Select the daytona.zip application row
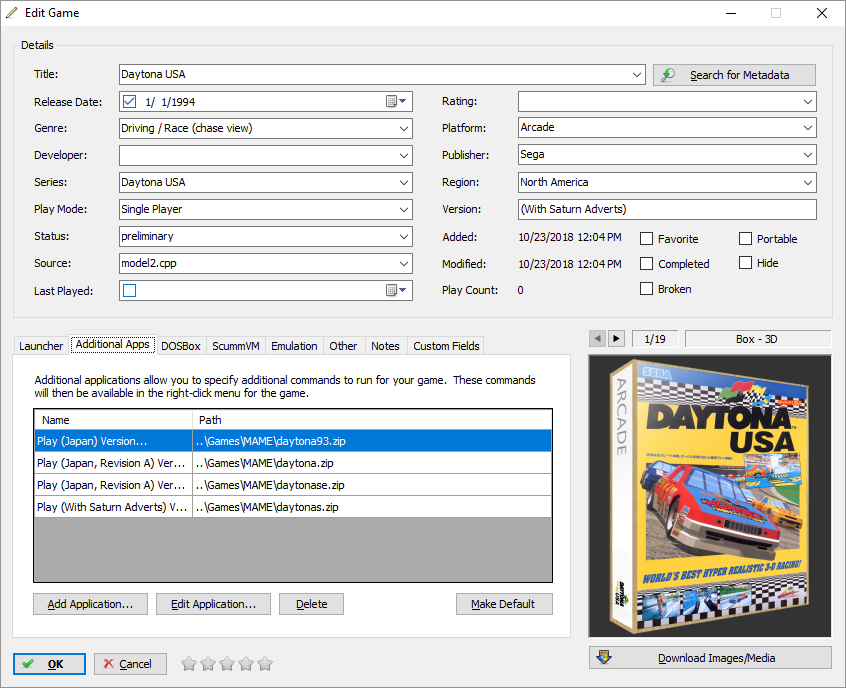Screen dimensions: 846x688 pos(293,463)
